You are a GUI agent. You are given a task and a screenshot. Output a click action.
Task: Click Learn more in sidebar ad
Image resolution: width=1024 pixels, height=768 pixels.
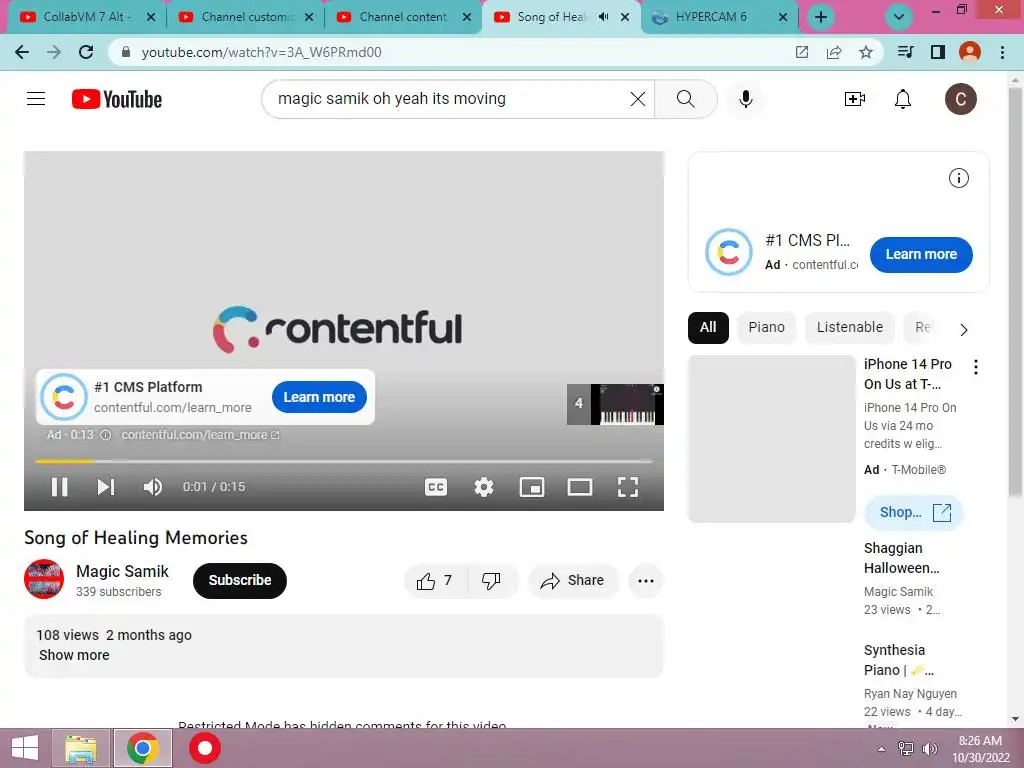921,255
